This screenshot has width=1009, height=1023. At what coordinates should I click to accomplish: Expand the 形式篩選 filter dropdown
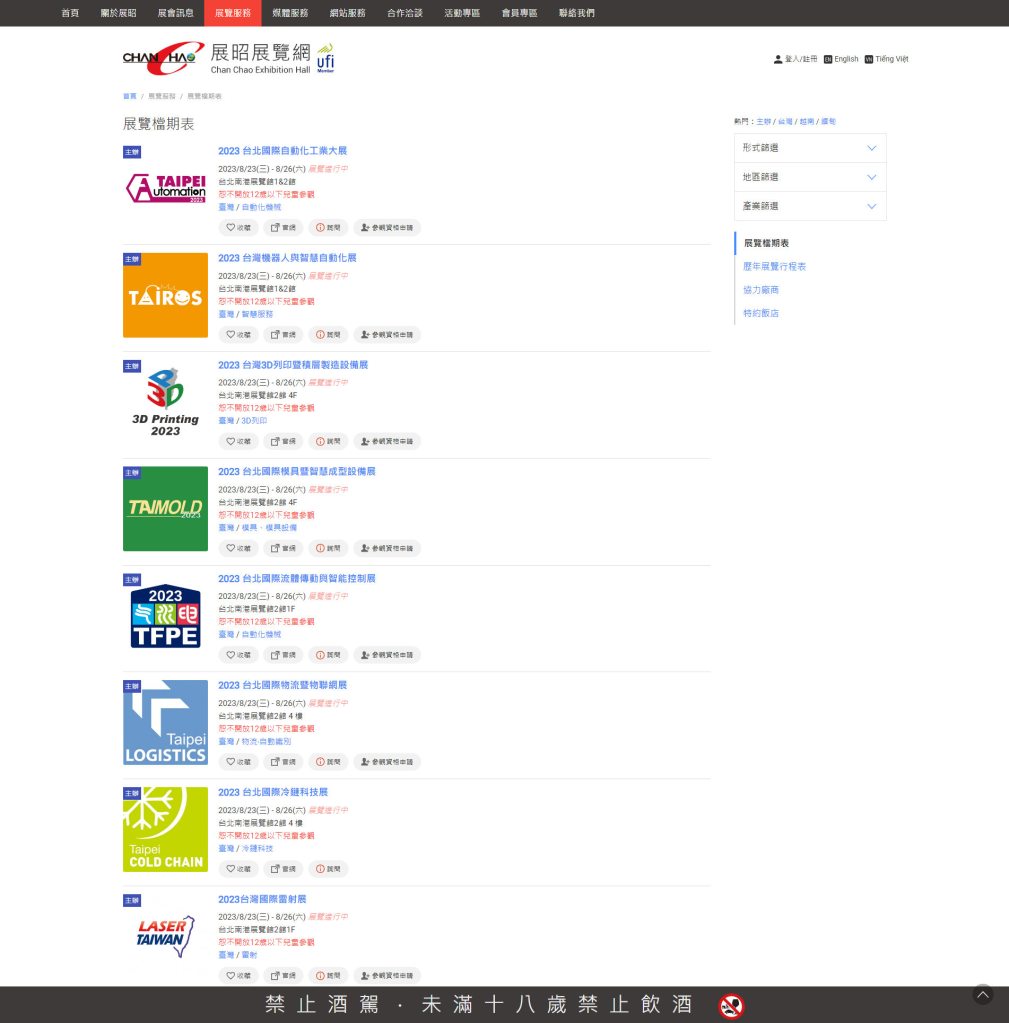point(810,148)
